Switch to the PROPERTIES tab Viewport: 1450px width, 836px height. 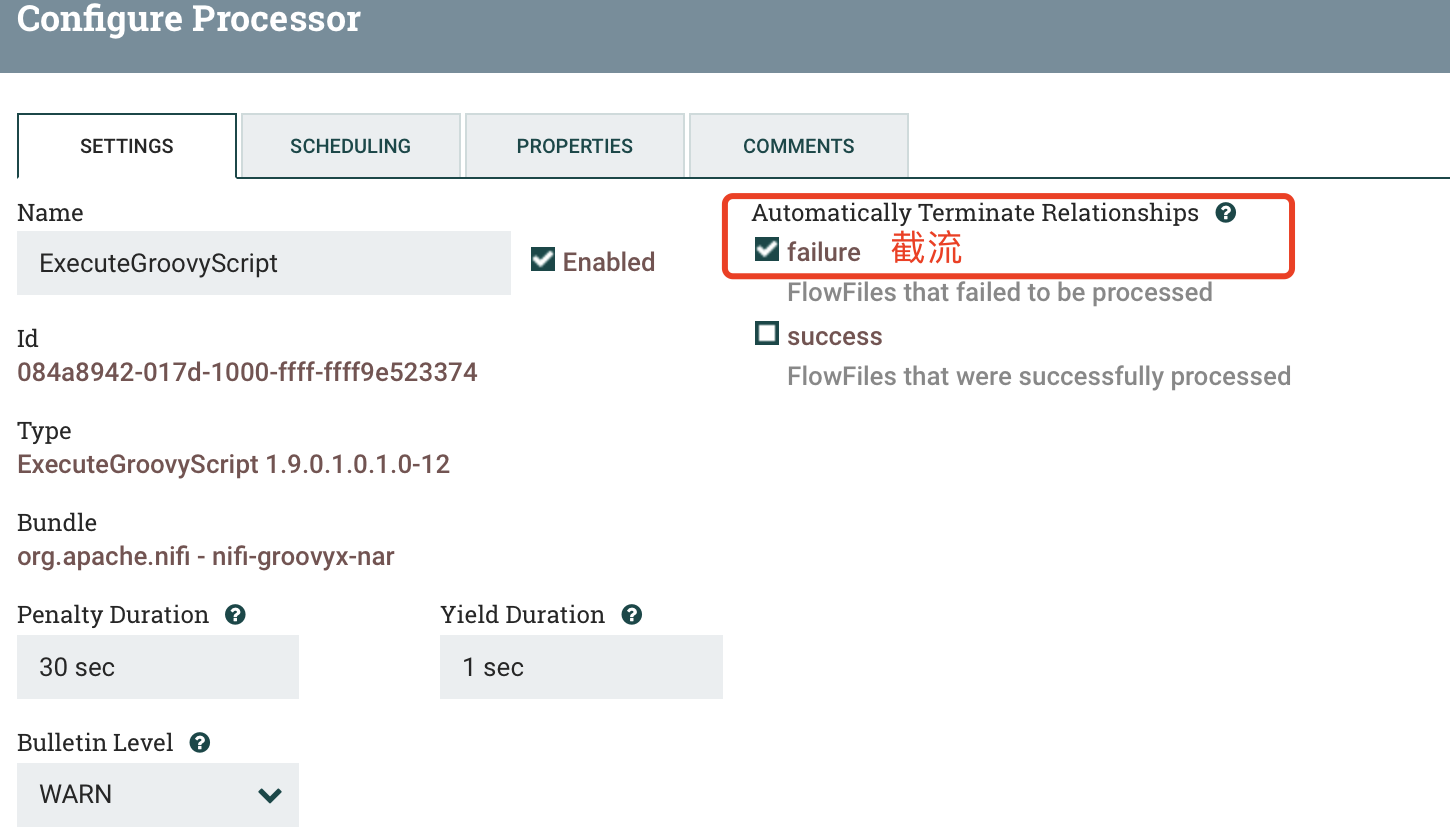point(575,146)
